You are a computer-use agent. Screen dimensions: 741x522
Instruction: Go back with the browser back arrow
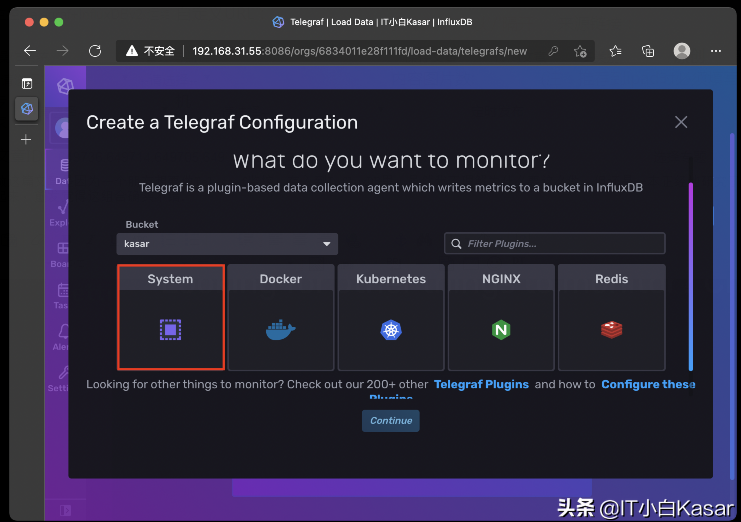[x=30, y=51]
